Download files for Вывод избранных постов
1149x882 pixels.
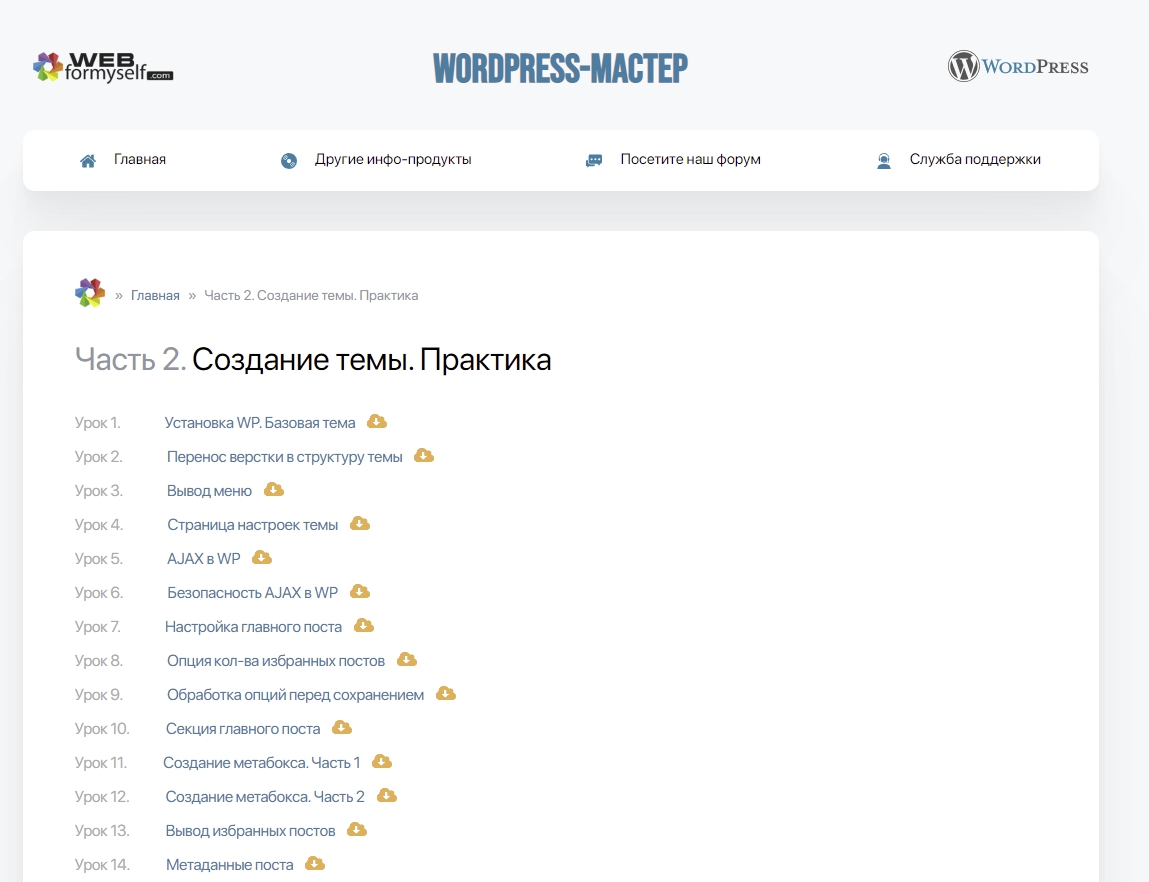tap(357, 829)
